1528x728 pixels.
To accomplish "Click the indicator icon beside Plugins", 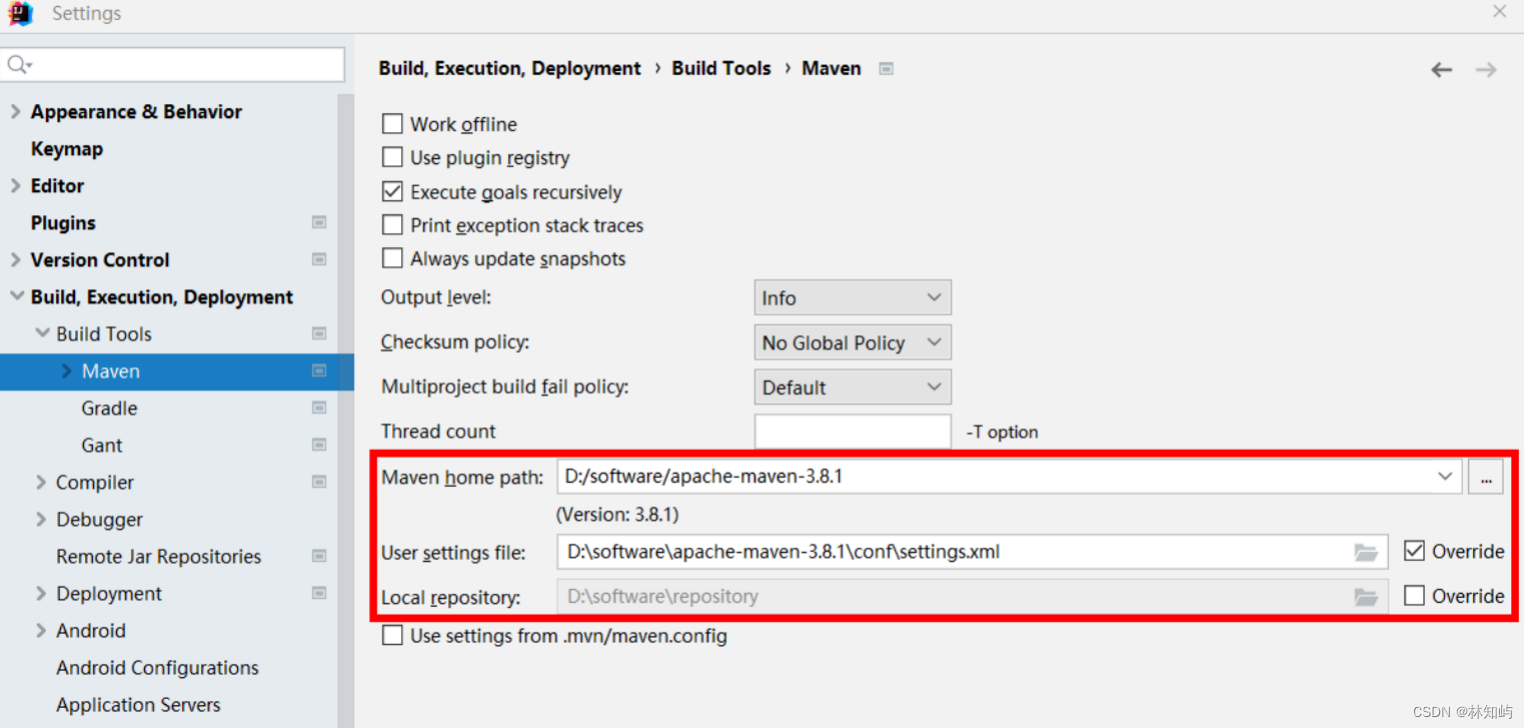I will 319,222.
